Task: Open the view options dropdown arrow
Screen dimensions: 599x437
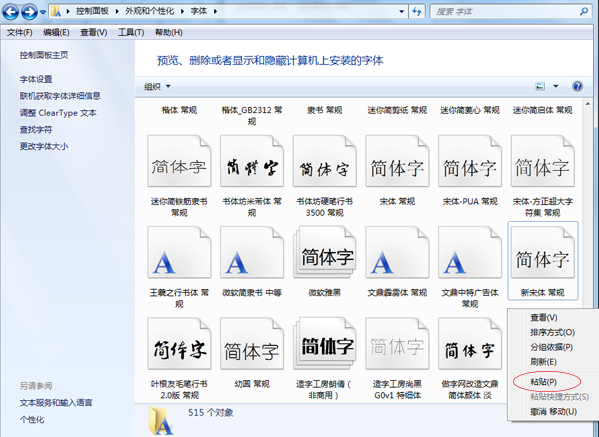Action: click(x=556, y=86)
